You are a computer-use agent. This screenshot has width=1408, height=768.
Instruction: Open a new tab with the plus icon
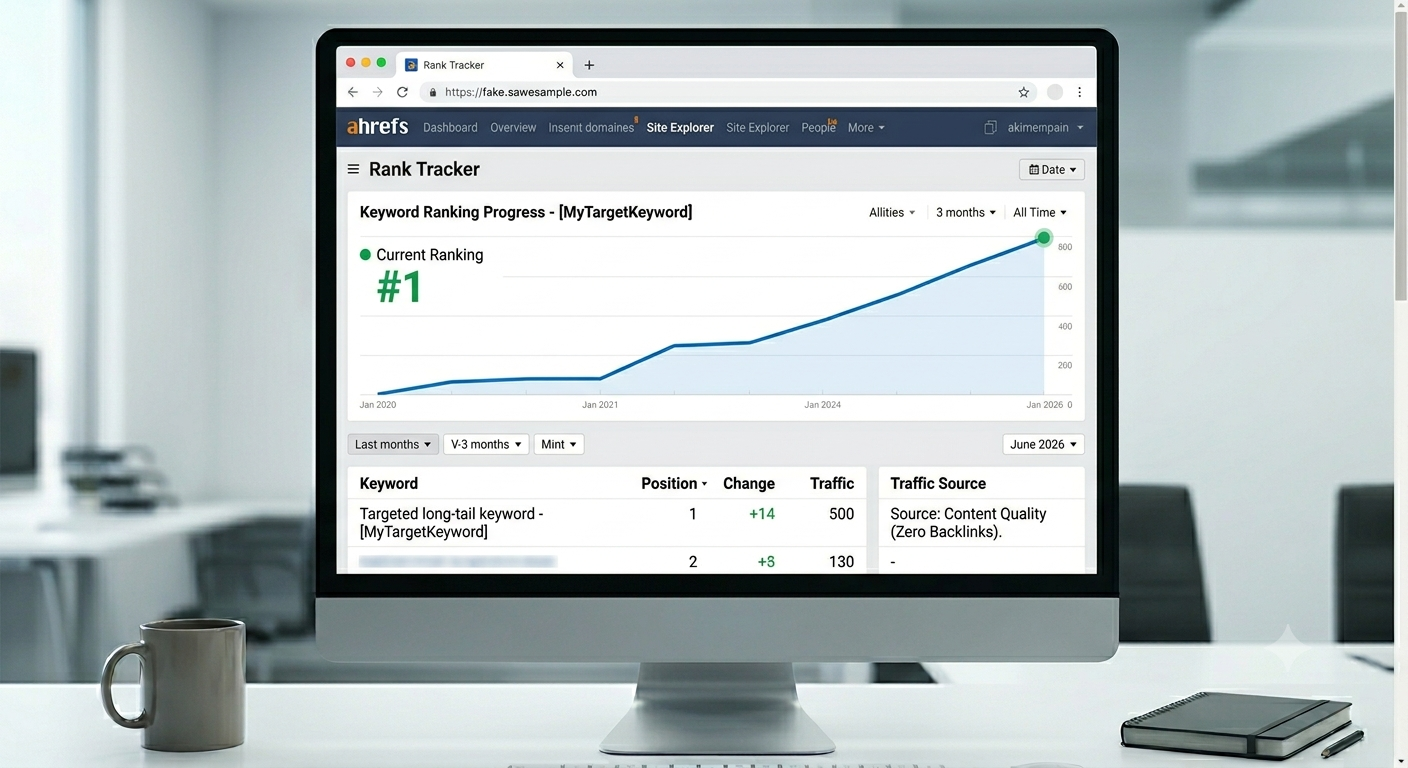(589, 65)
